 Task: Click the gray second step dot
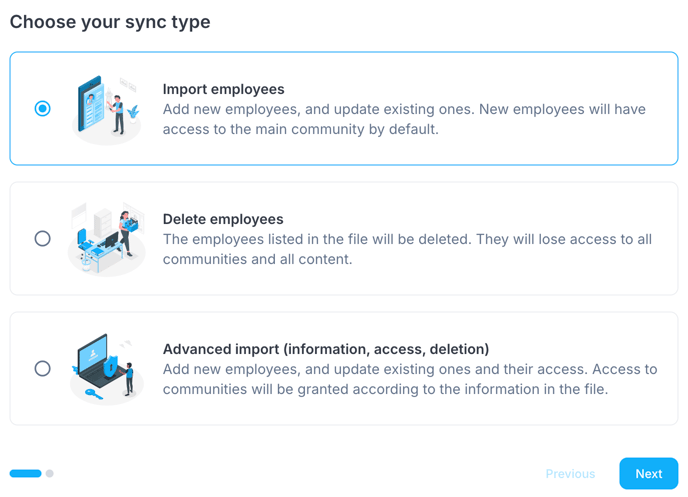pyautogui.click(x=50, y=474)
